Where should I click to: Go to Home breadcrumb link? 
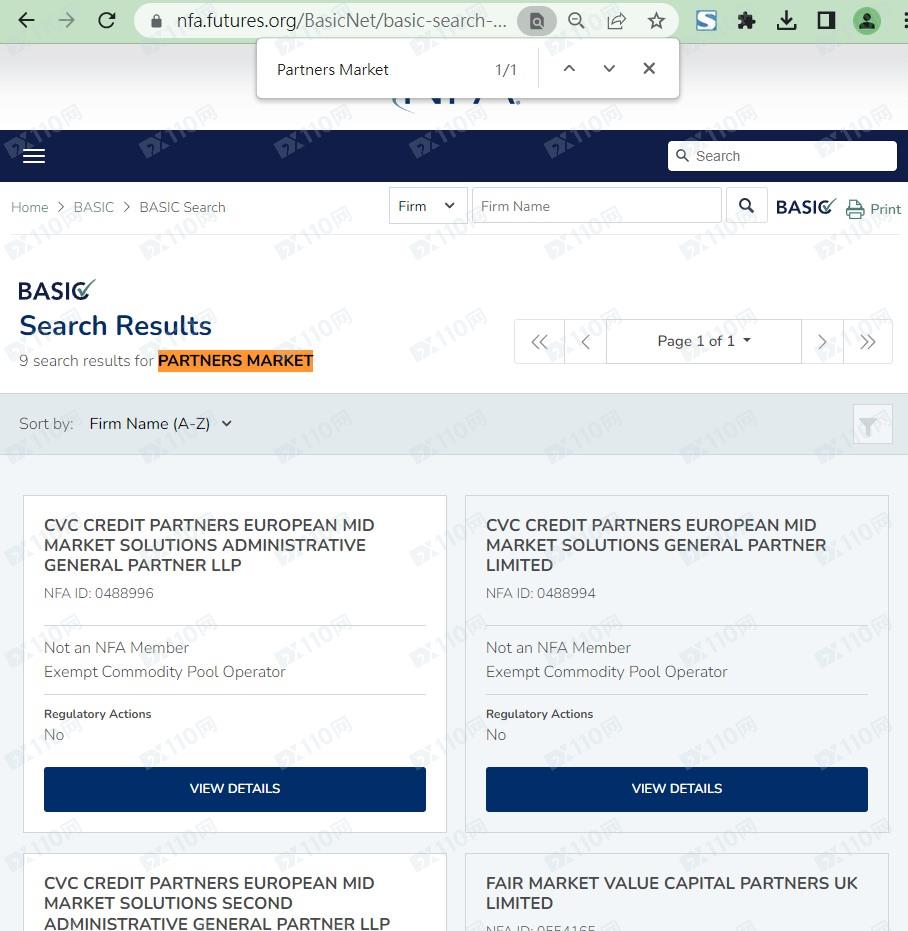pos(30,207)
